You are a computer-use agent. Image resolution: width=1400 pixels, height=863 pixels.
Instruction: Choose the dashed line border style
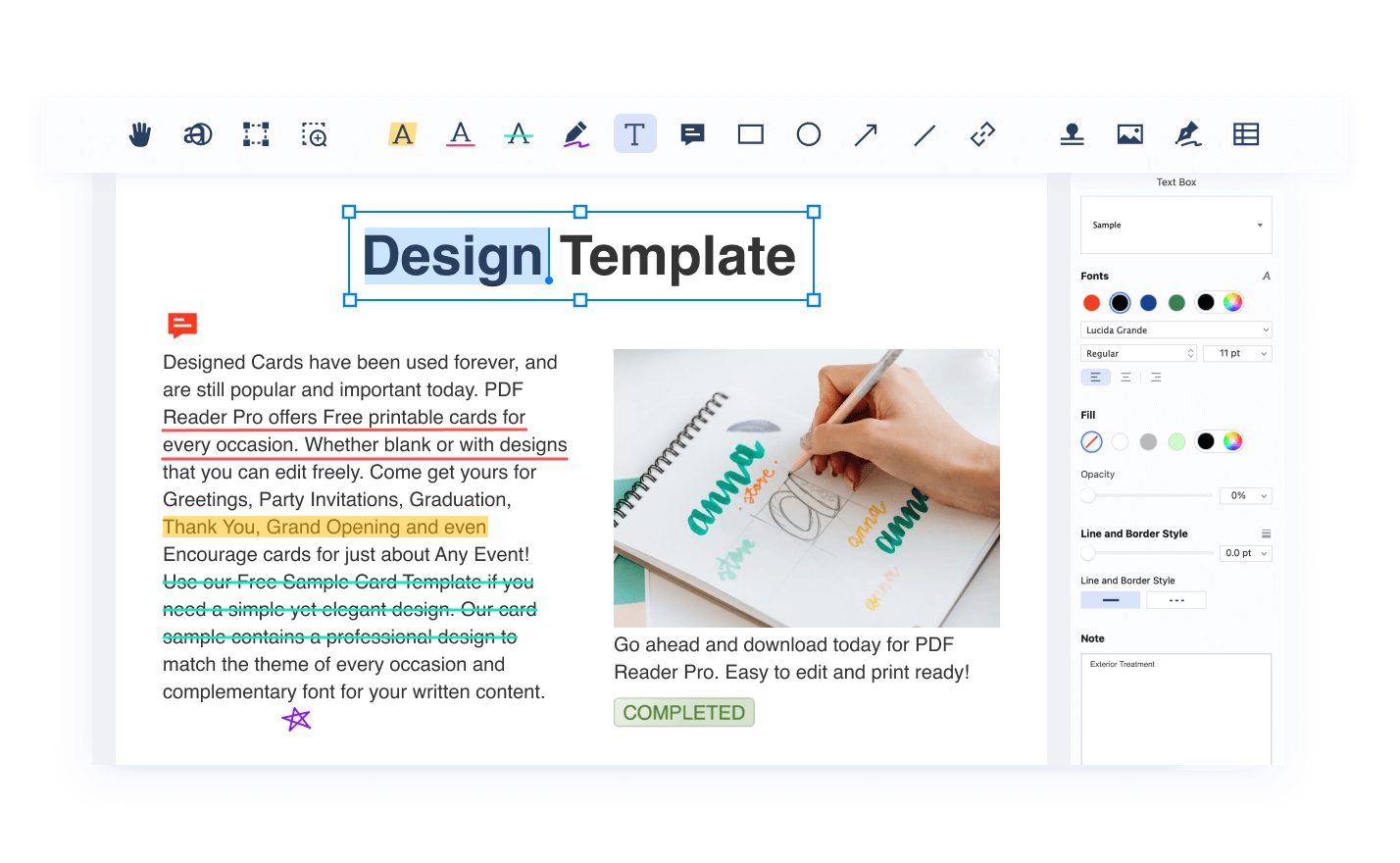coord(1176,600)
